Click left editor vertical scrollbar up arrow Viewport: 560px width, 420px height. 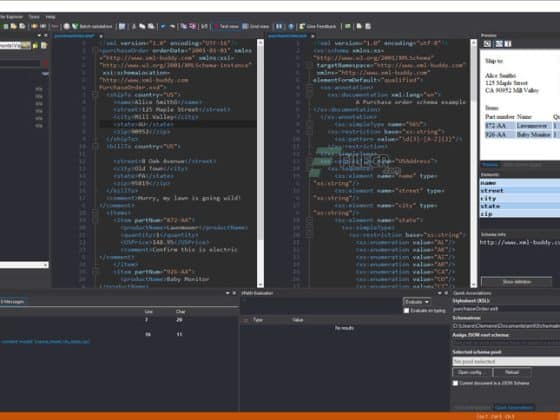click(260, 42)
